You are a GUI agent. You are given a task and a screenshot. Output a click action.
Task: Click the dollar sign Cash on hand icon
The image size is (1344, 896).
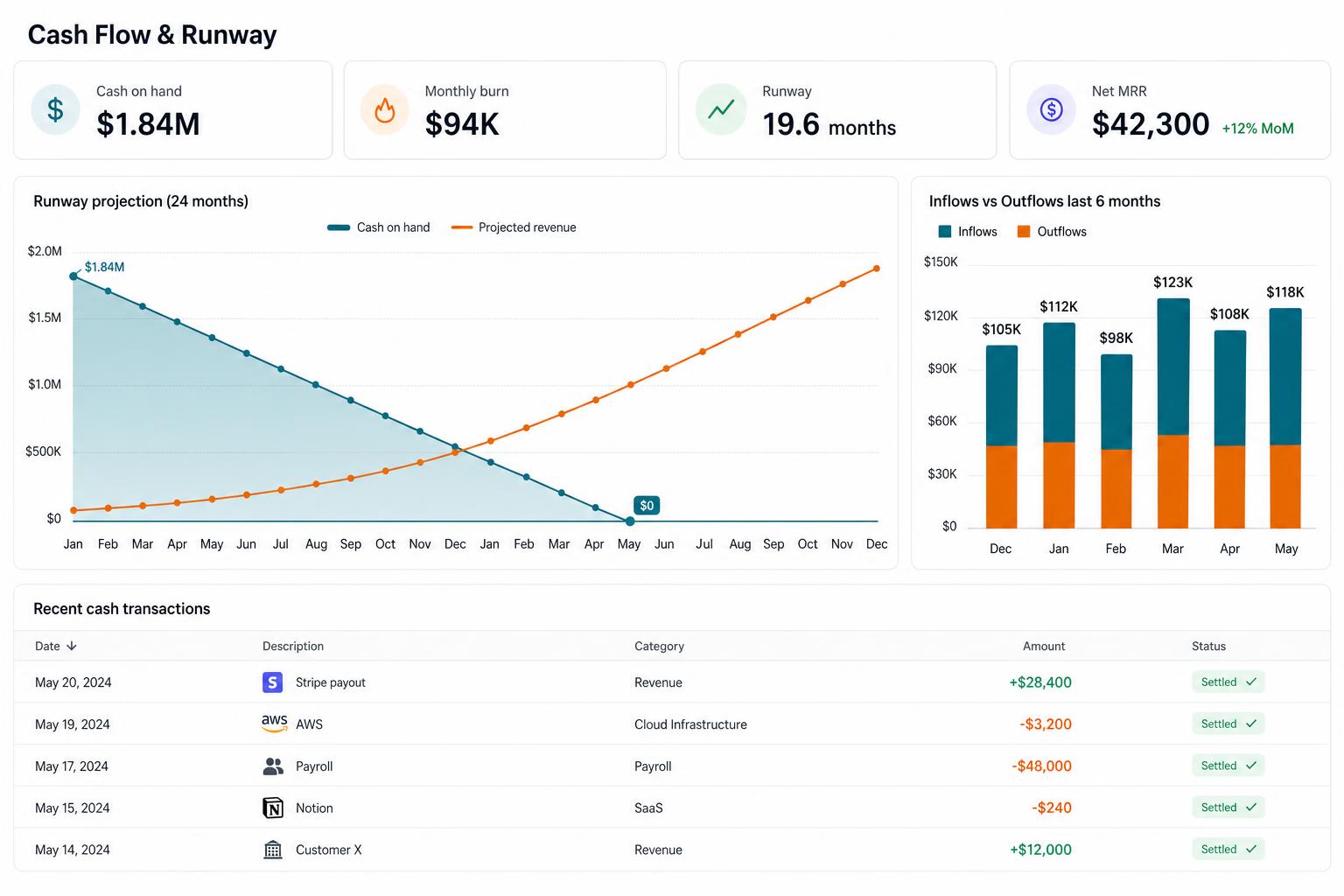tap(55, 109)
